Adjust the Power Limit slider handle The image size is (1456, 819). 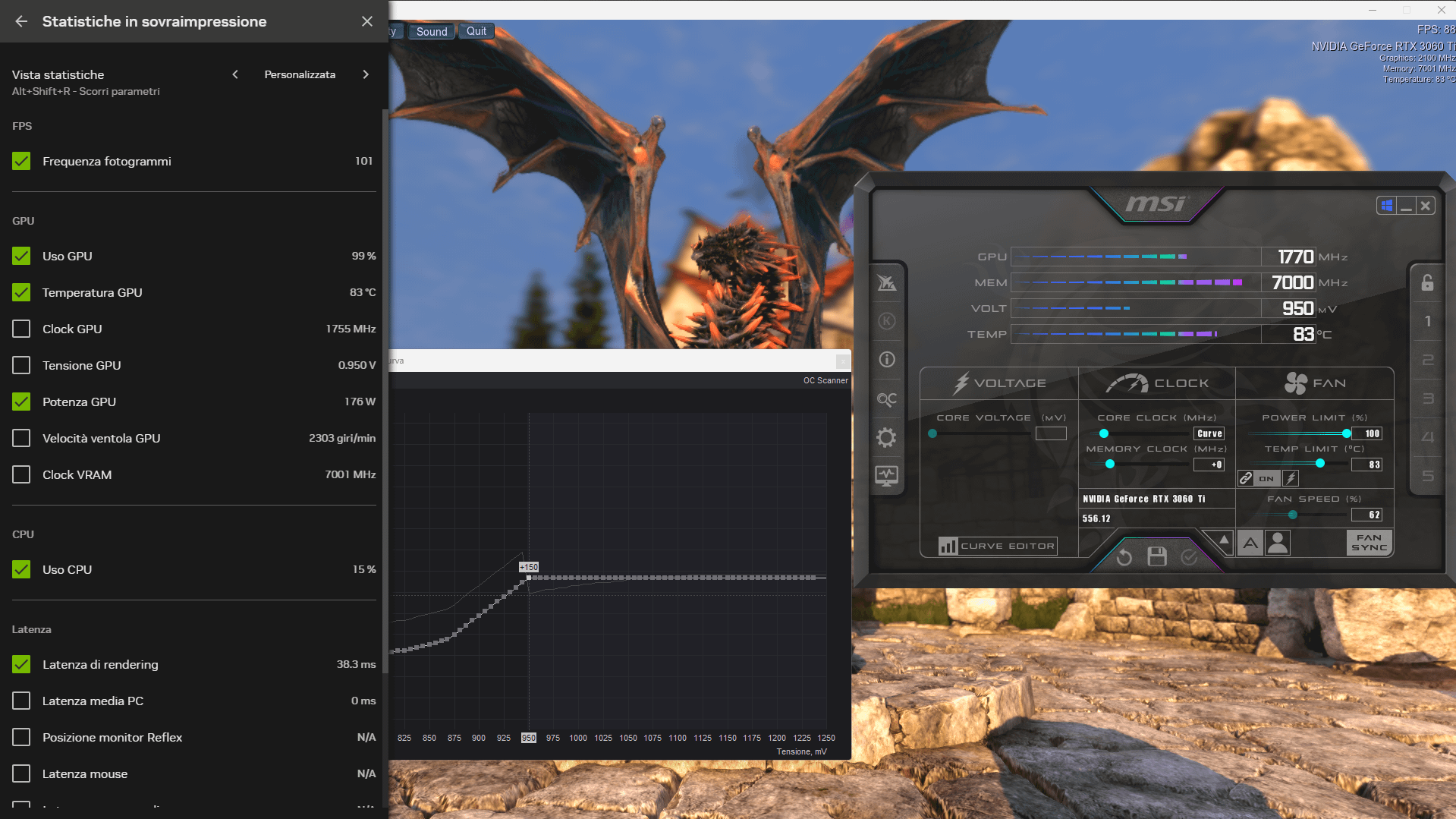click(1347, 433)
